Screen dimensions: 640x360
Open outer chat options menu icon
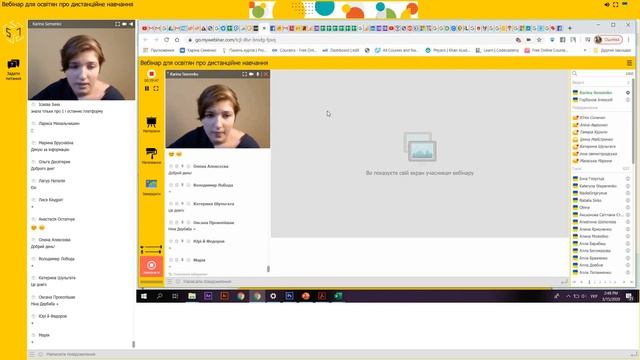click(32, 354)
